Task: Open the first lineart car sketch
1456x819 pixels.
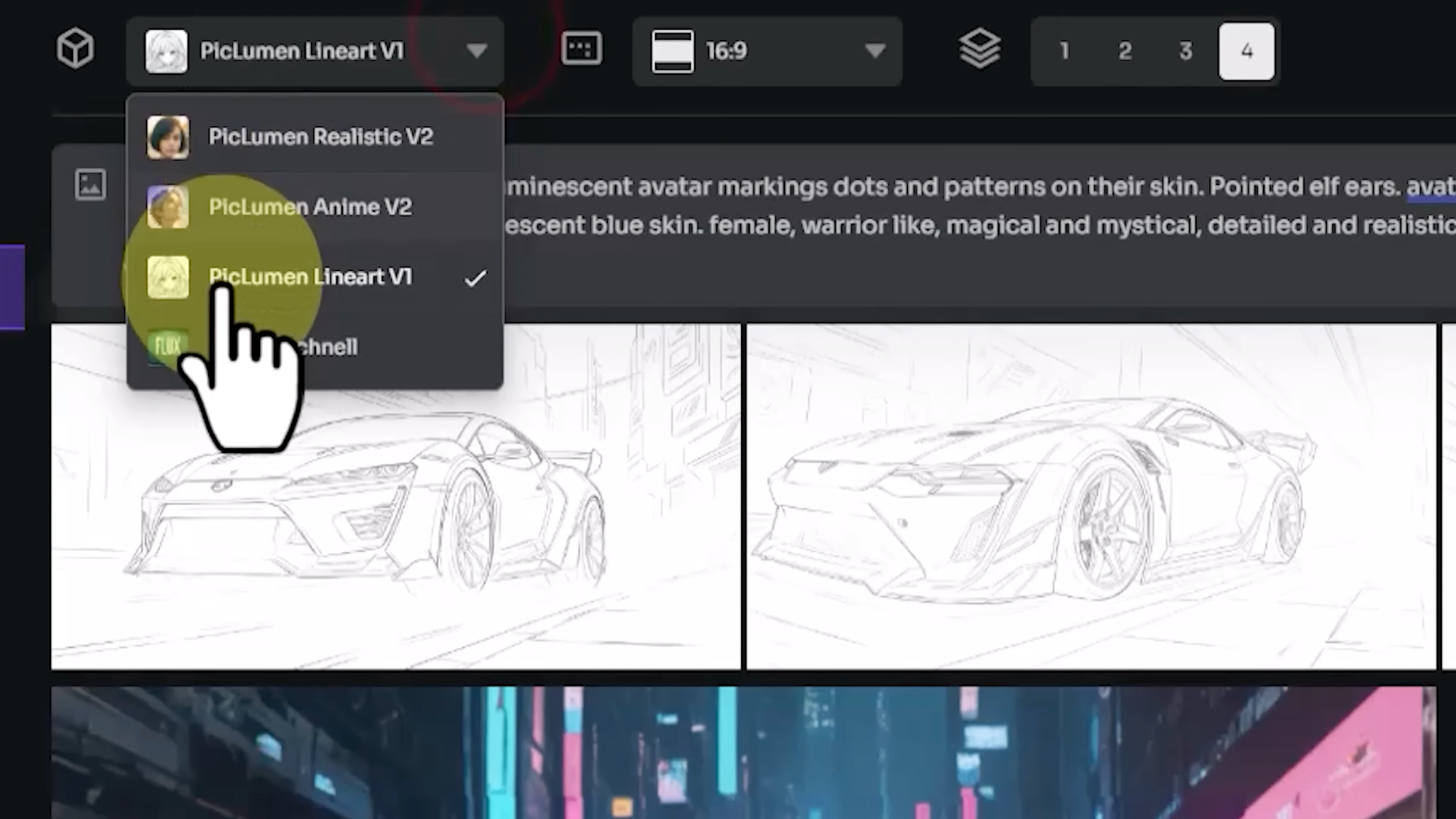Action: 395,496
